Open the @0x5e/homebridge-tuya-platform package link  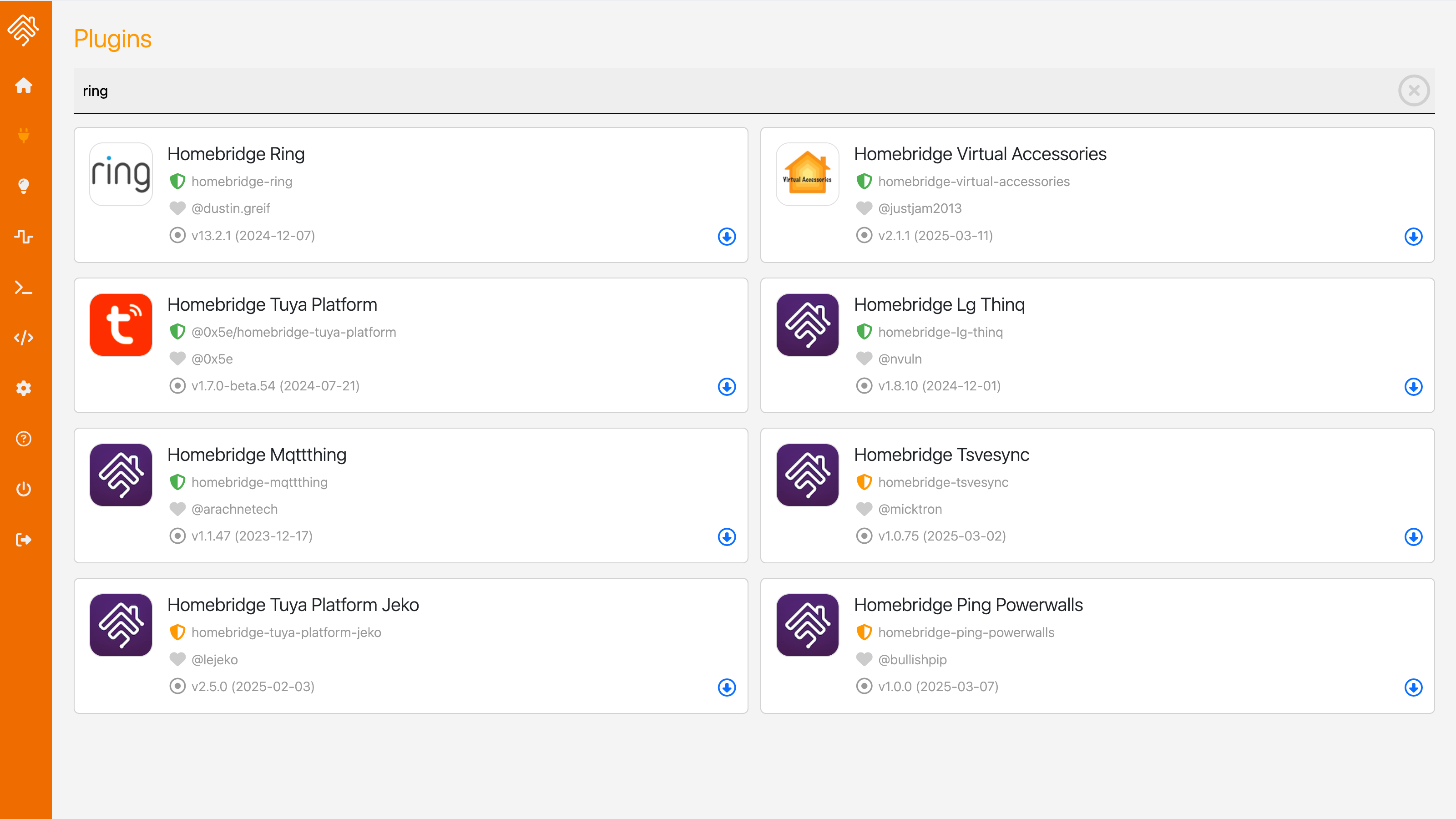[x=294, y=332]
